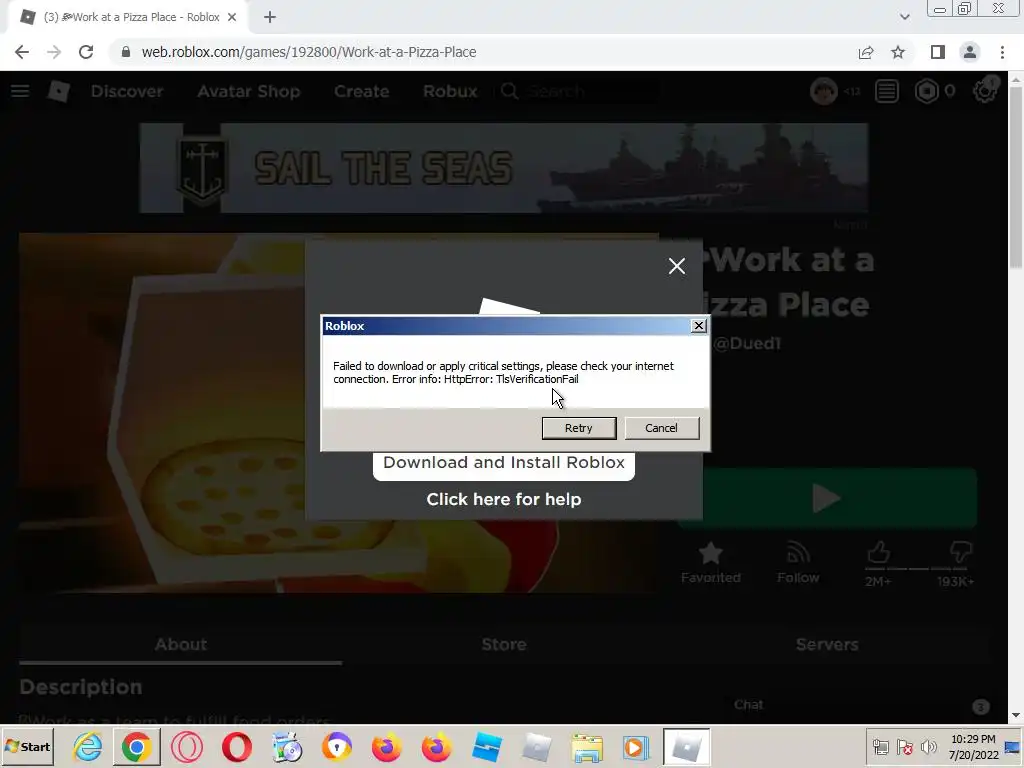Open a new browser tab
Viewport: 1024px width, 768px height.
click(x=270, y=18)
